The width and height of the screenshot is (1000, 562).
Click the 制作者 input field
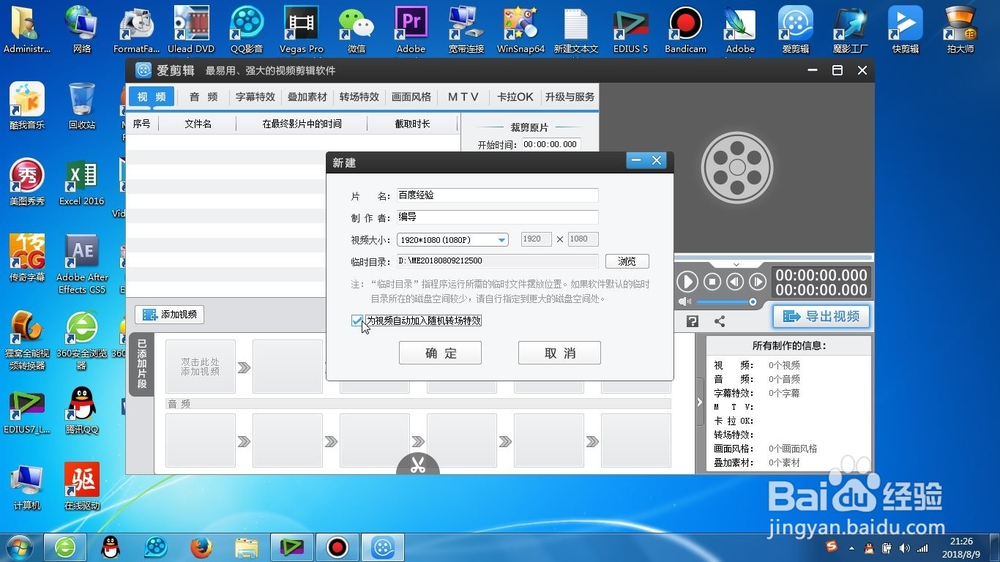coord(497,217)
